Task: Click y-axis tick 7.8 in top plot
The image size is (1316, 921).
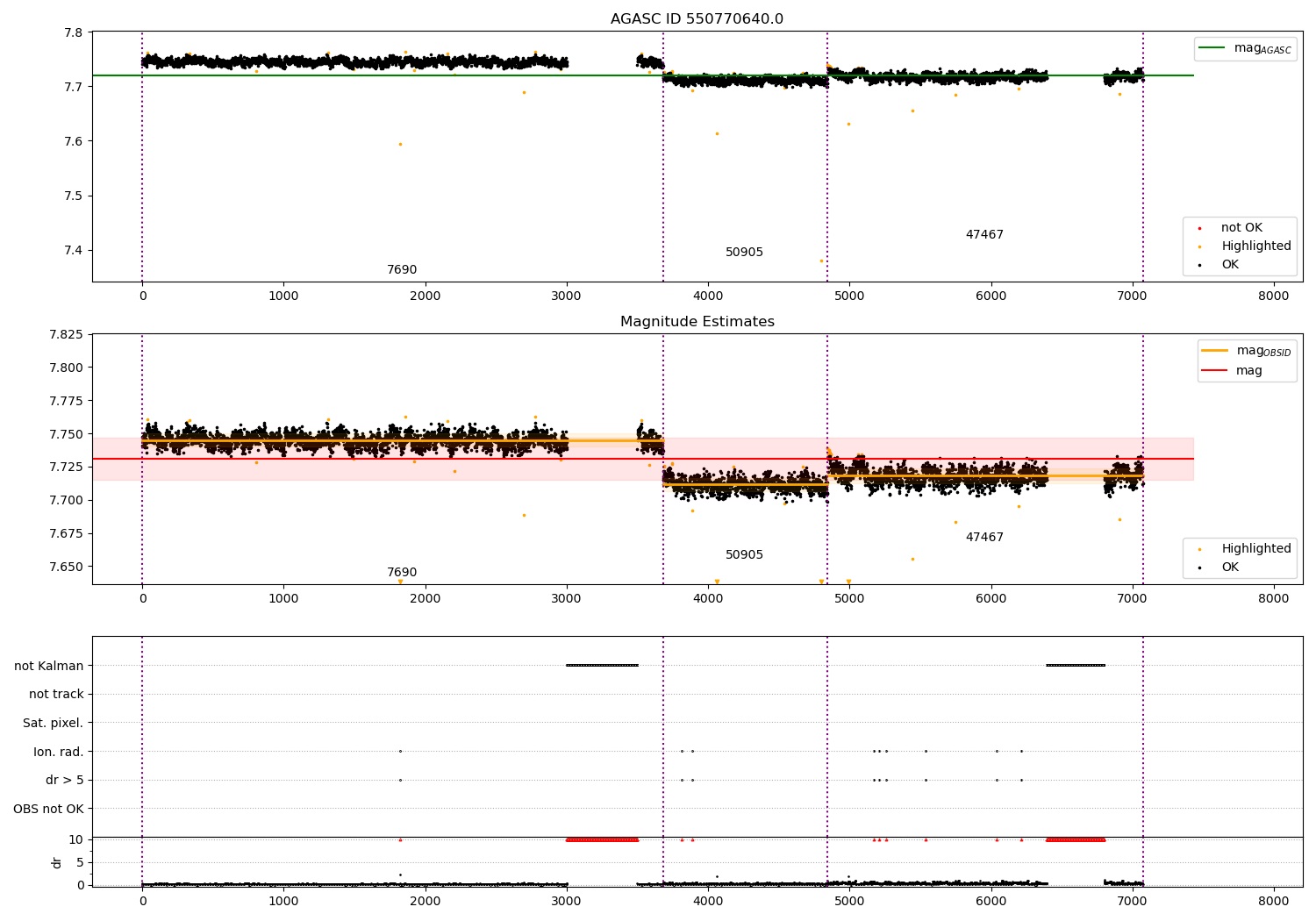Action: coord(74,33)
